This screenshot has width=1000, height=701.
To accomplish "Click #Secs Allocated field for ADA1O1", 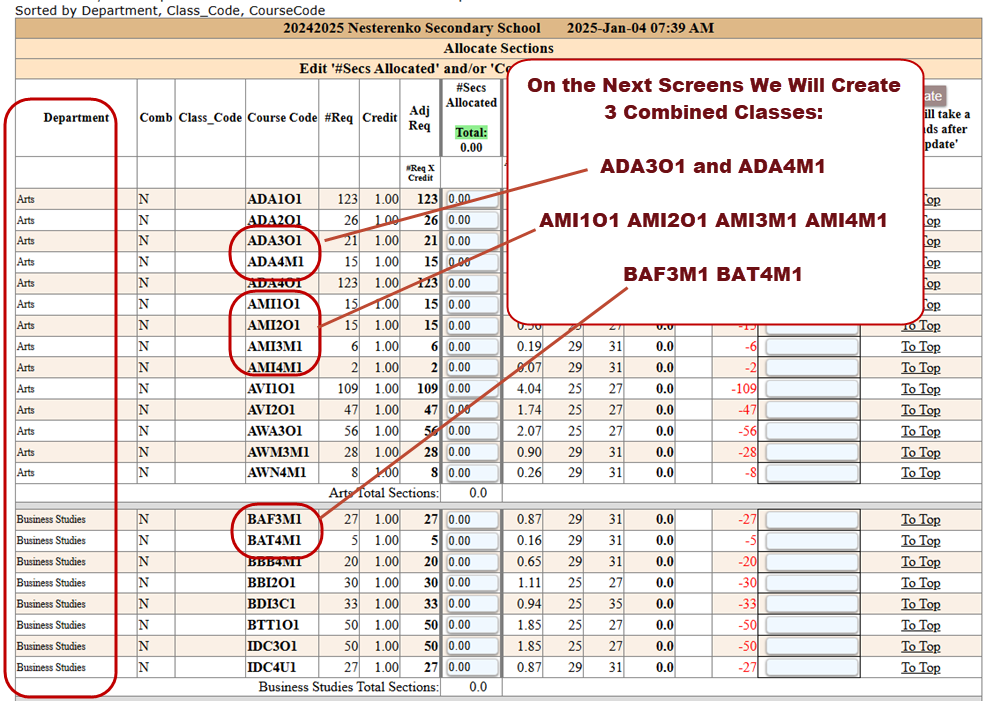I will (472, 199).
